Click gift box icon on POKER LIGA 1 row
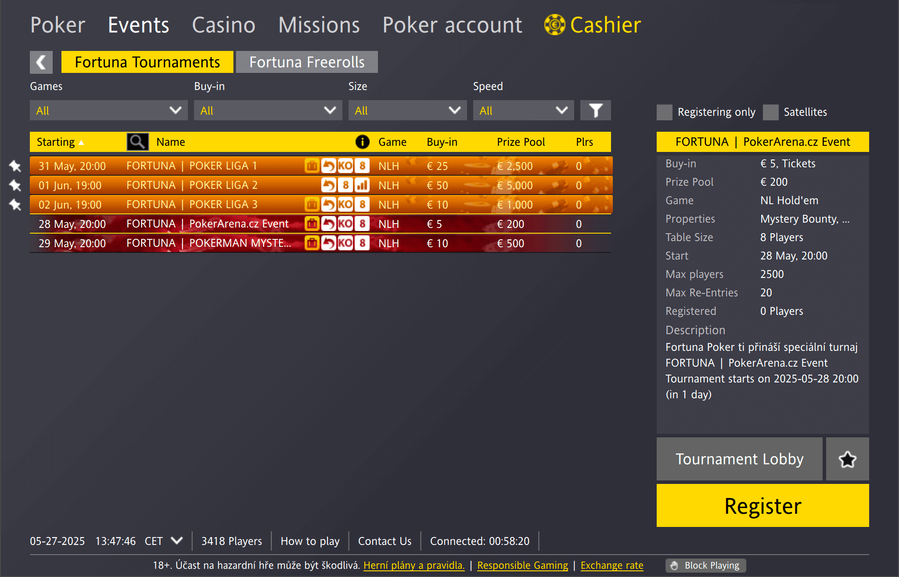Image resolution: width=899 pixels, height=577 pixels. click(x=312, y=166)
